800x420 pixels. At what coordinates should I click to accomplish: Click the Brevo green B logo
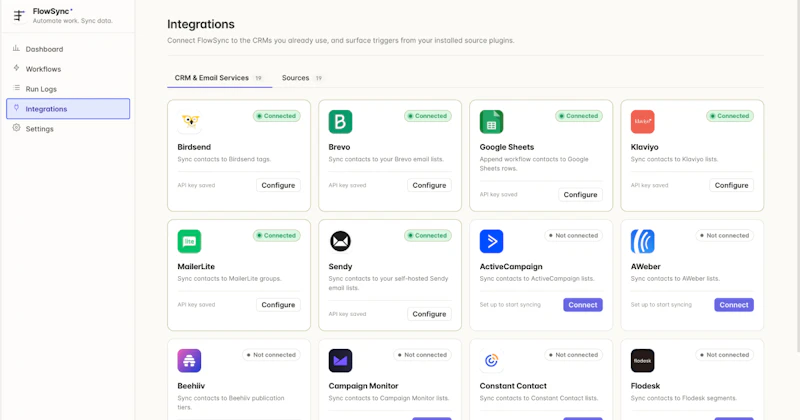point(340,121)
